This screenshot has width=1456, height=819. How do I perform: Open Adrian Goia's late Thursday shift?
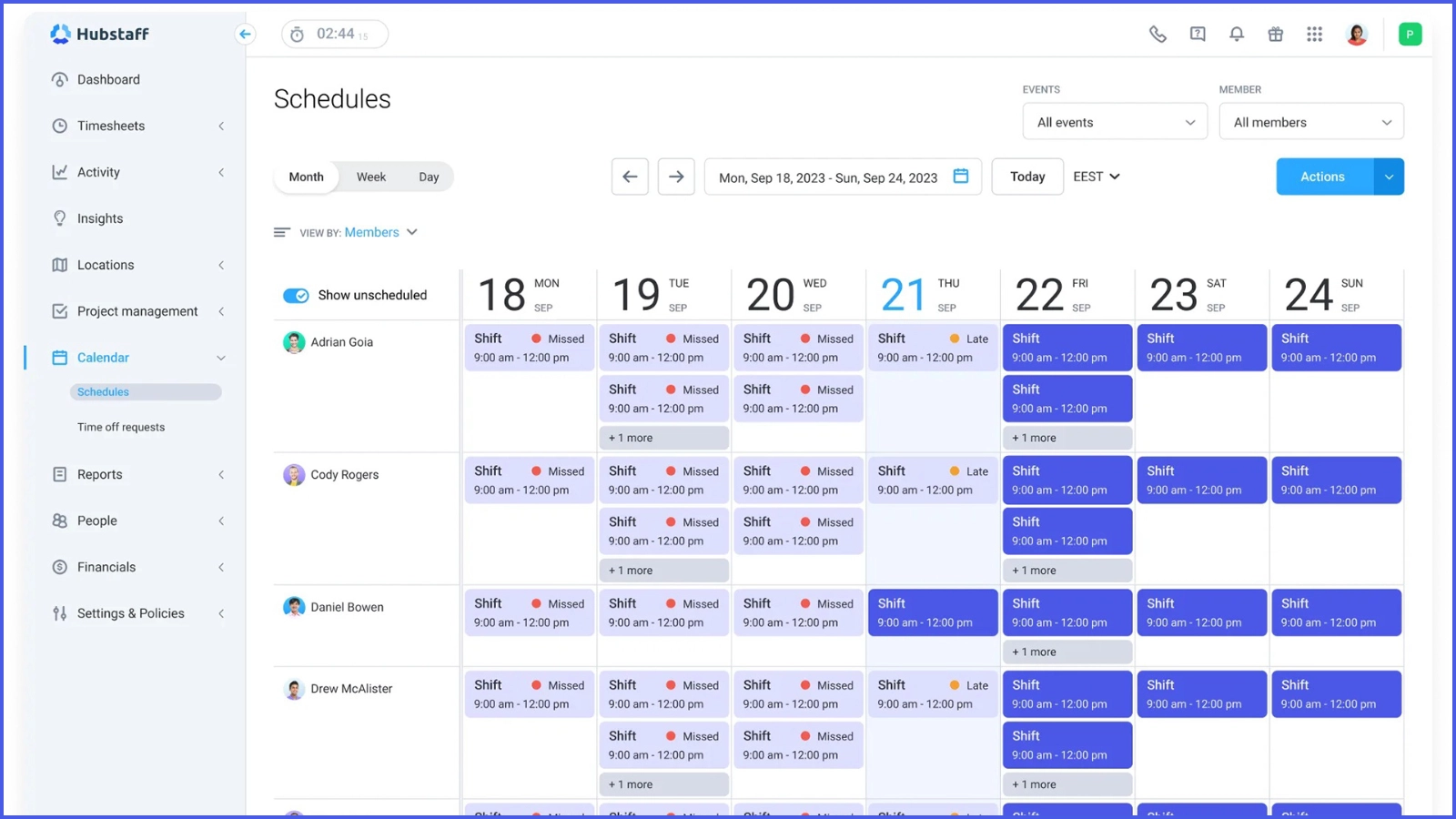point(933,348)
